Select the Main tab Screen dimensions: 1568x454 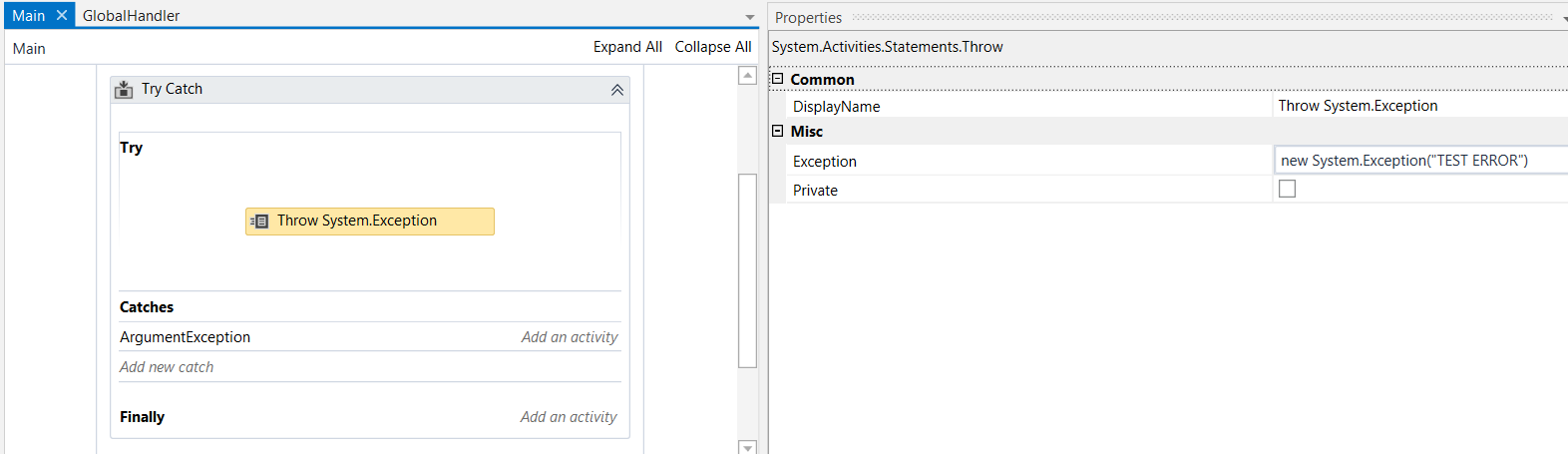click(28, 16)
